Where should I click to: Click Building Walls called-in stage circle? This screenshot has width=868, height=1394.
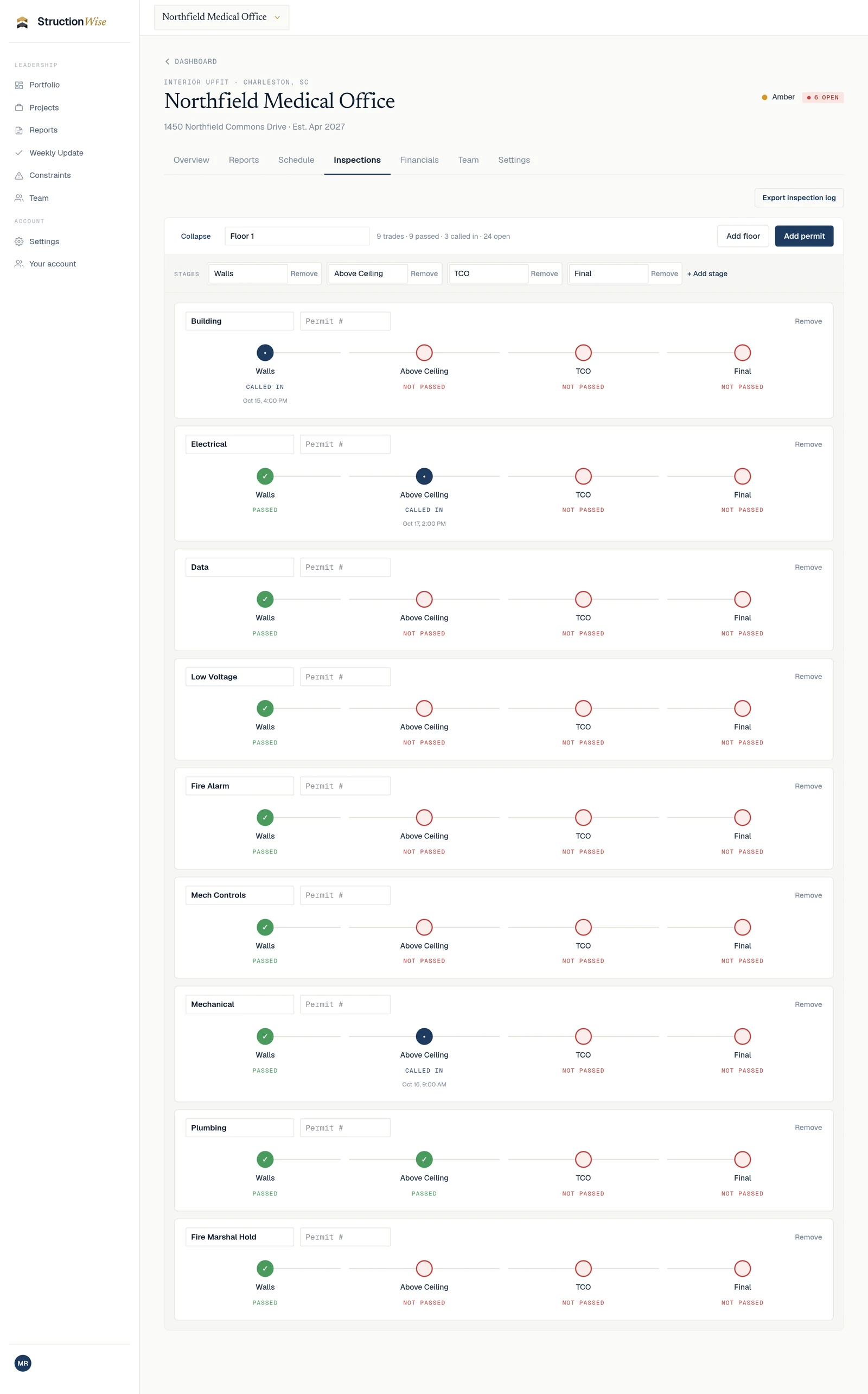pos(265,353)
